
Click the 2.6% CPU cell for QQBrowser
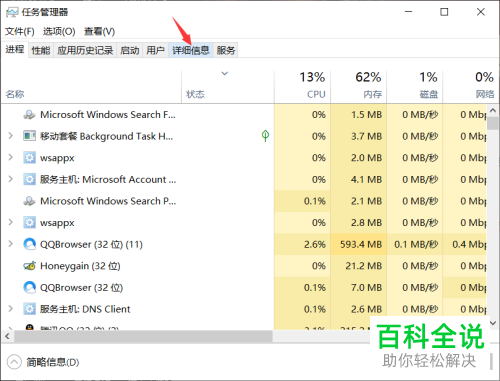pyautogui.click(x=302, y=244)
